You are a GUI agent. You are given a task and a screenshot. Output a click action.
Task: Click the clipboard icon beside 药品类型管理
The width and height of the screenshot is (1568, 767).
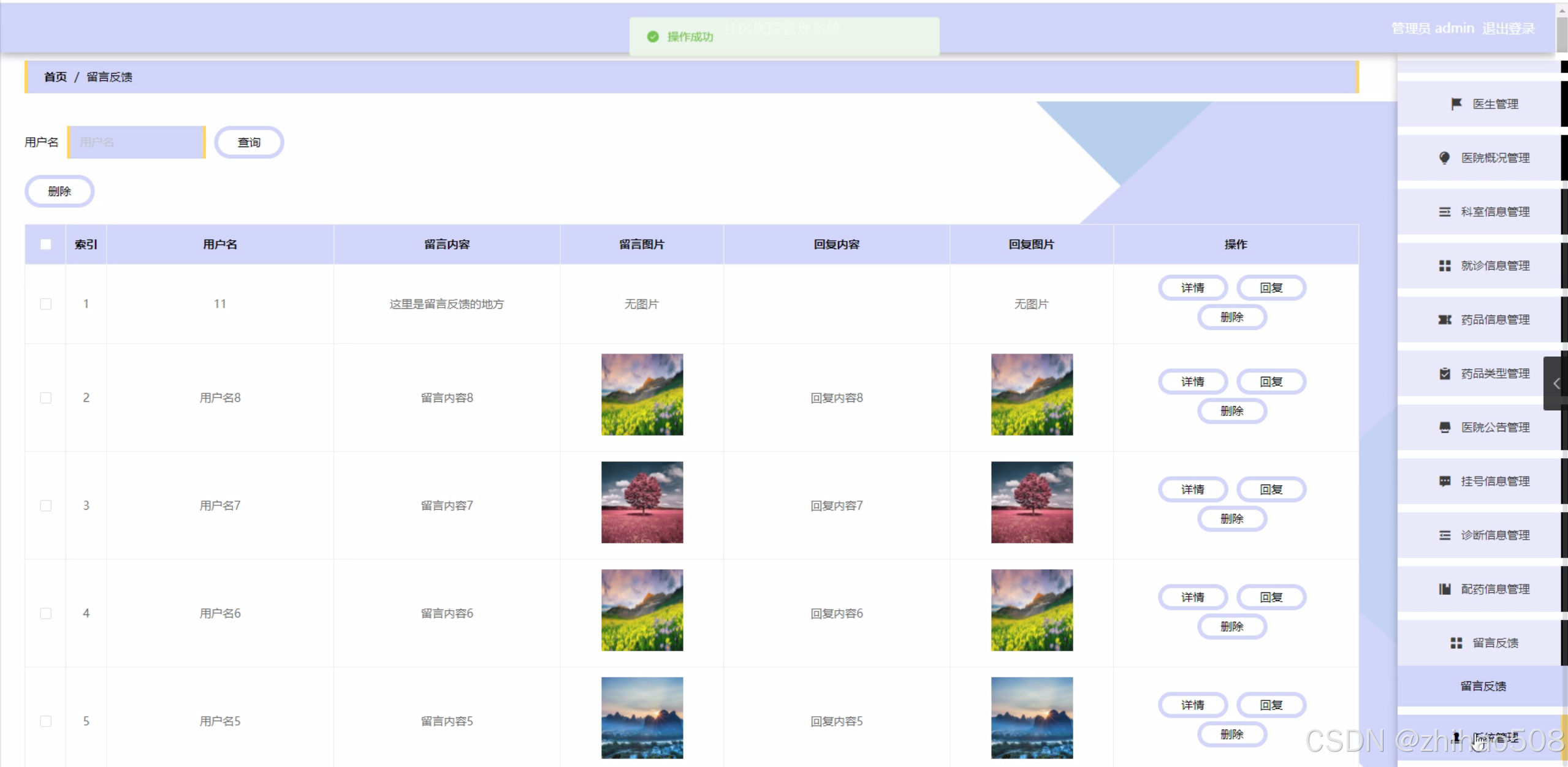tap(1445, 374)
